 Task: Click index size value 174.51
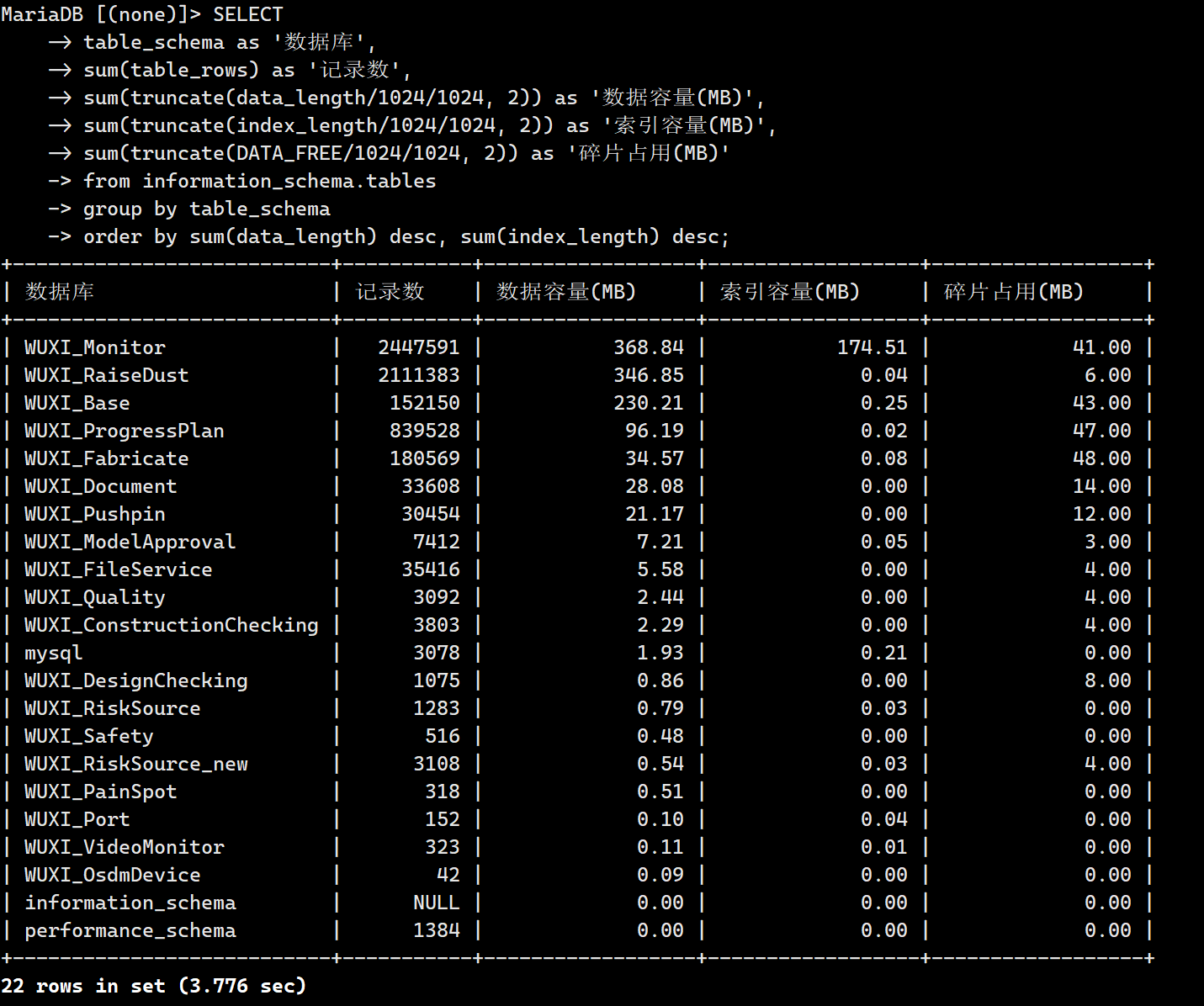[873, 347]
